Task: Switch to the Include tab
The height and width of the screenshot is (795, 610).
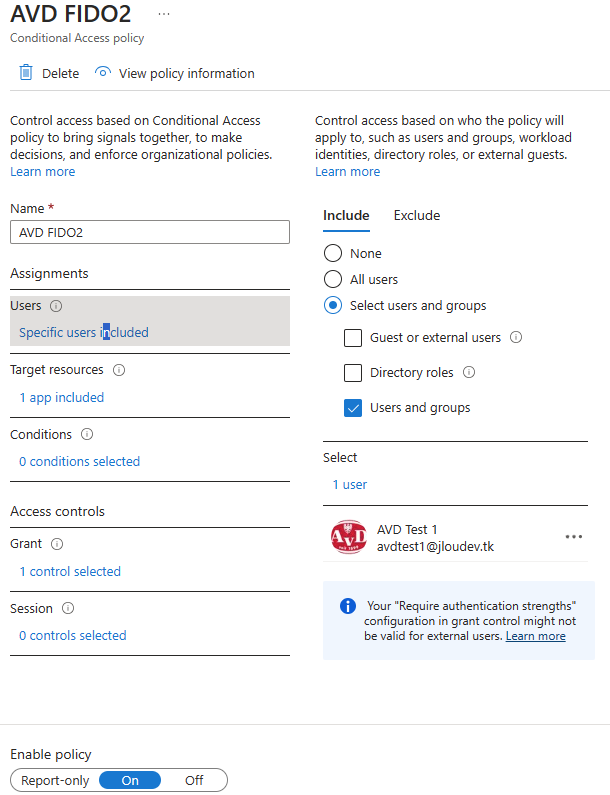Action: (x=346, y=215)
